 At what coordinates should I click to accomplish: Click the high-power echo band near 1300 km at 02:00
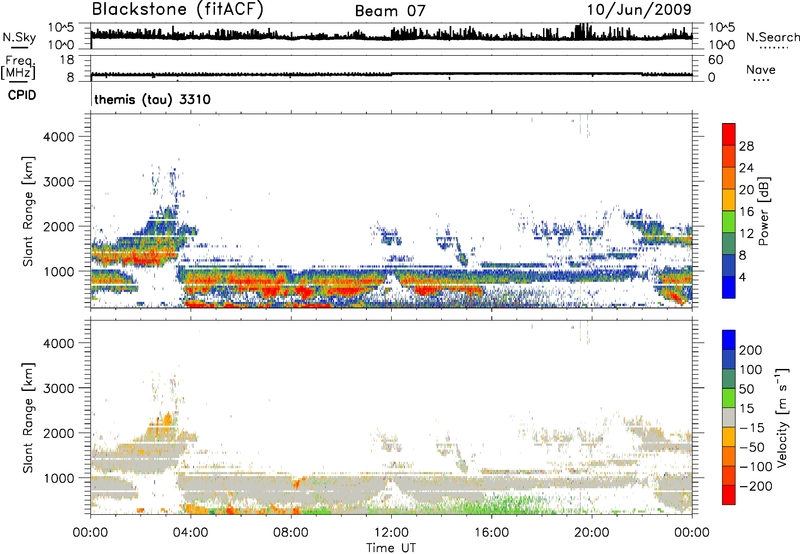coord(134,255)
